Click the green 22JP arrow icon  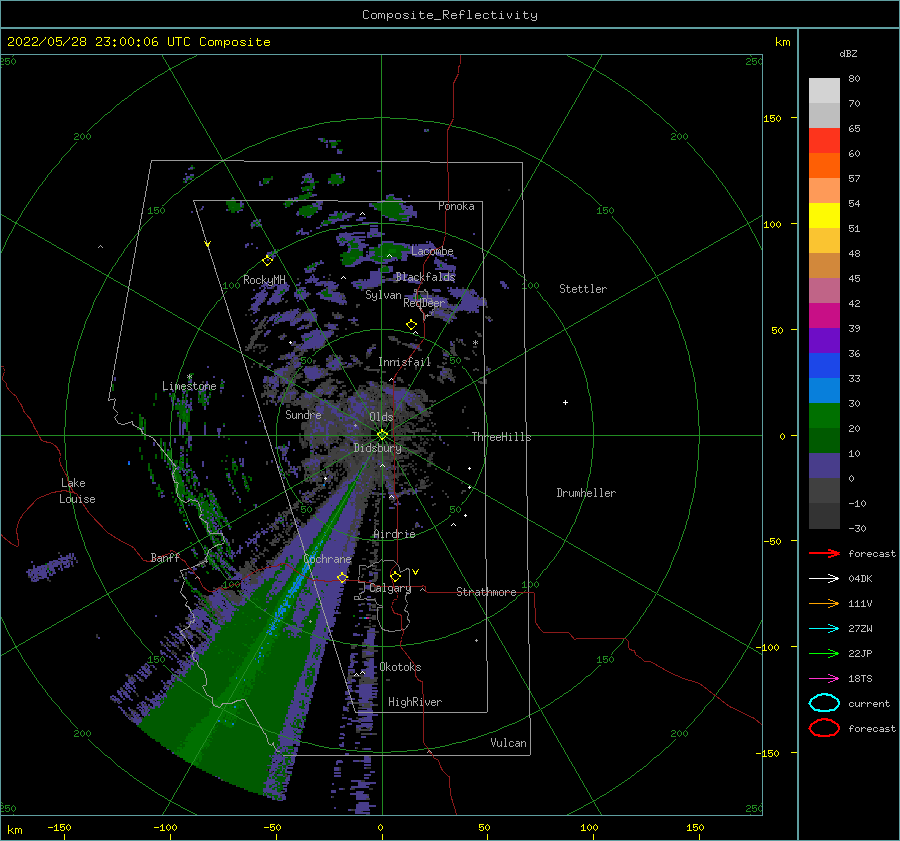824,653
